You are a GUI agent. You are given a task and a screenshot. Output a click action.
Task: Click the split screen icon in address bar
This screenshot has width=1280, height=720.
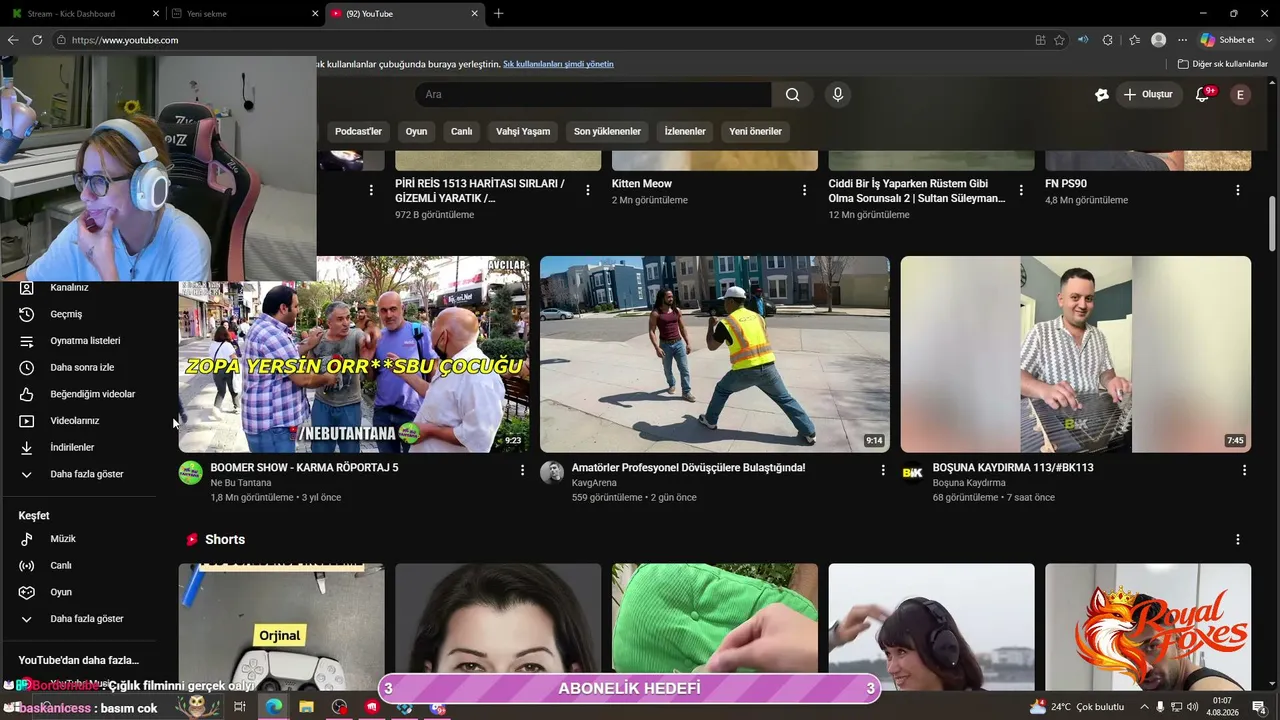[1040, 40]
